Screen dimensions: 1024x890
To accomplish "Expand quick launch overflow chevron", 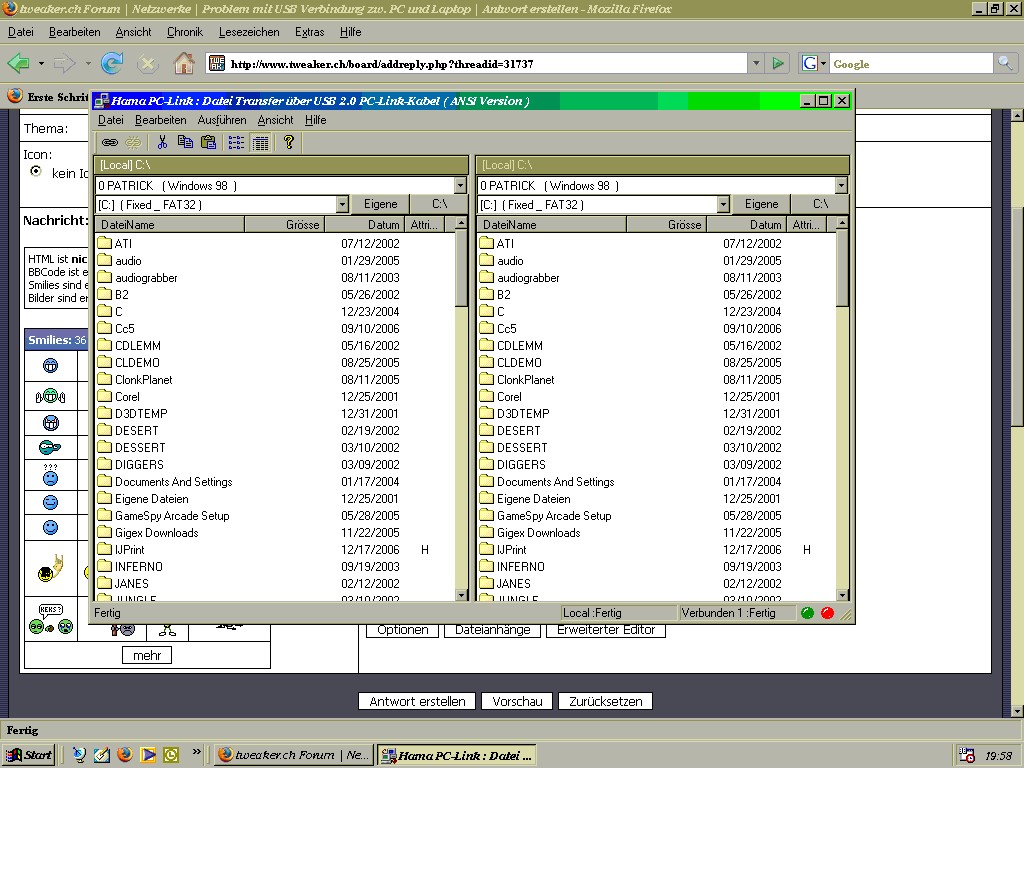I will pos(197,752).
